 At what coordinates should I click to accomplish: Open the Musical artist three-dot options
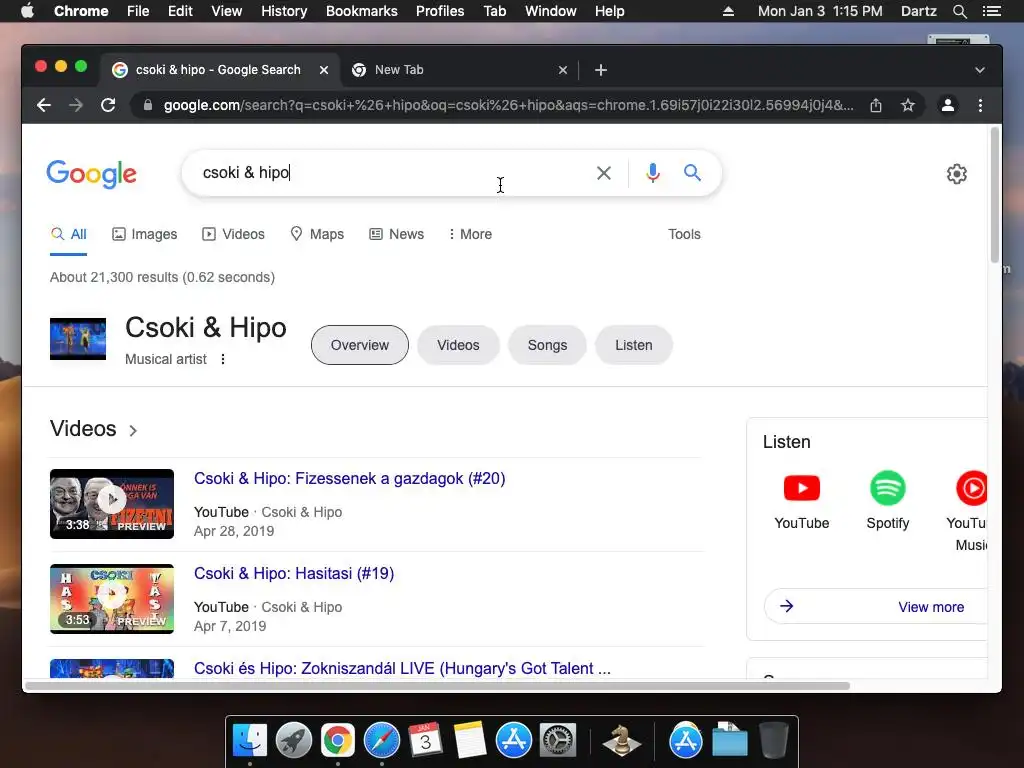(x=223, y=359)
